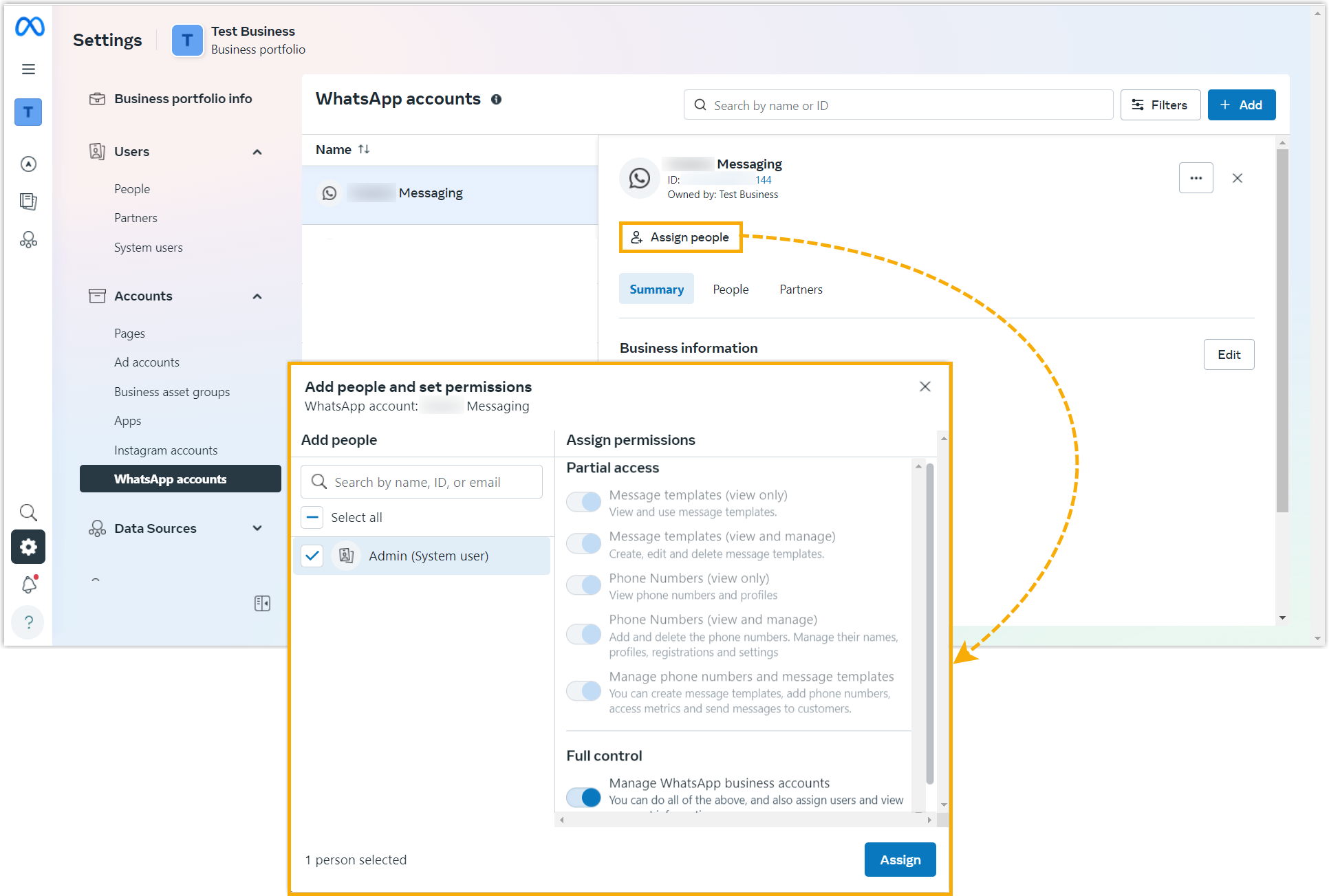Open Apps in sidebar

pyautogui.click(x=127, y=421)
